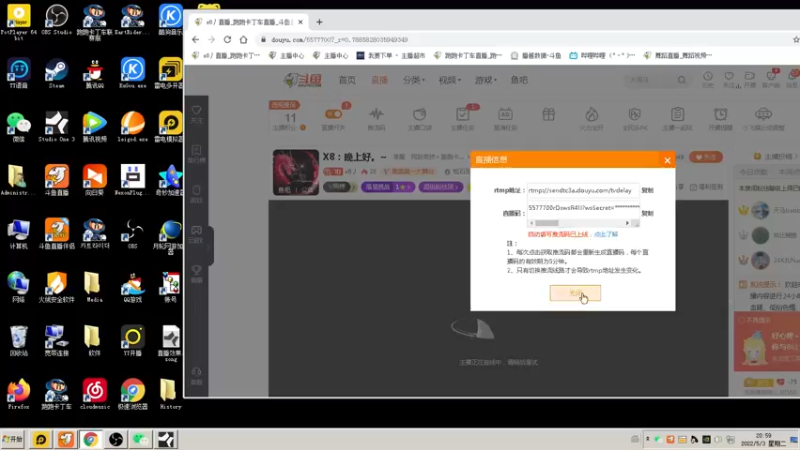Open the Tencent Video desktop shortcut
This screenshot has width=800, height=450.
94,127
